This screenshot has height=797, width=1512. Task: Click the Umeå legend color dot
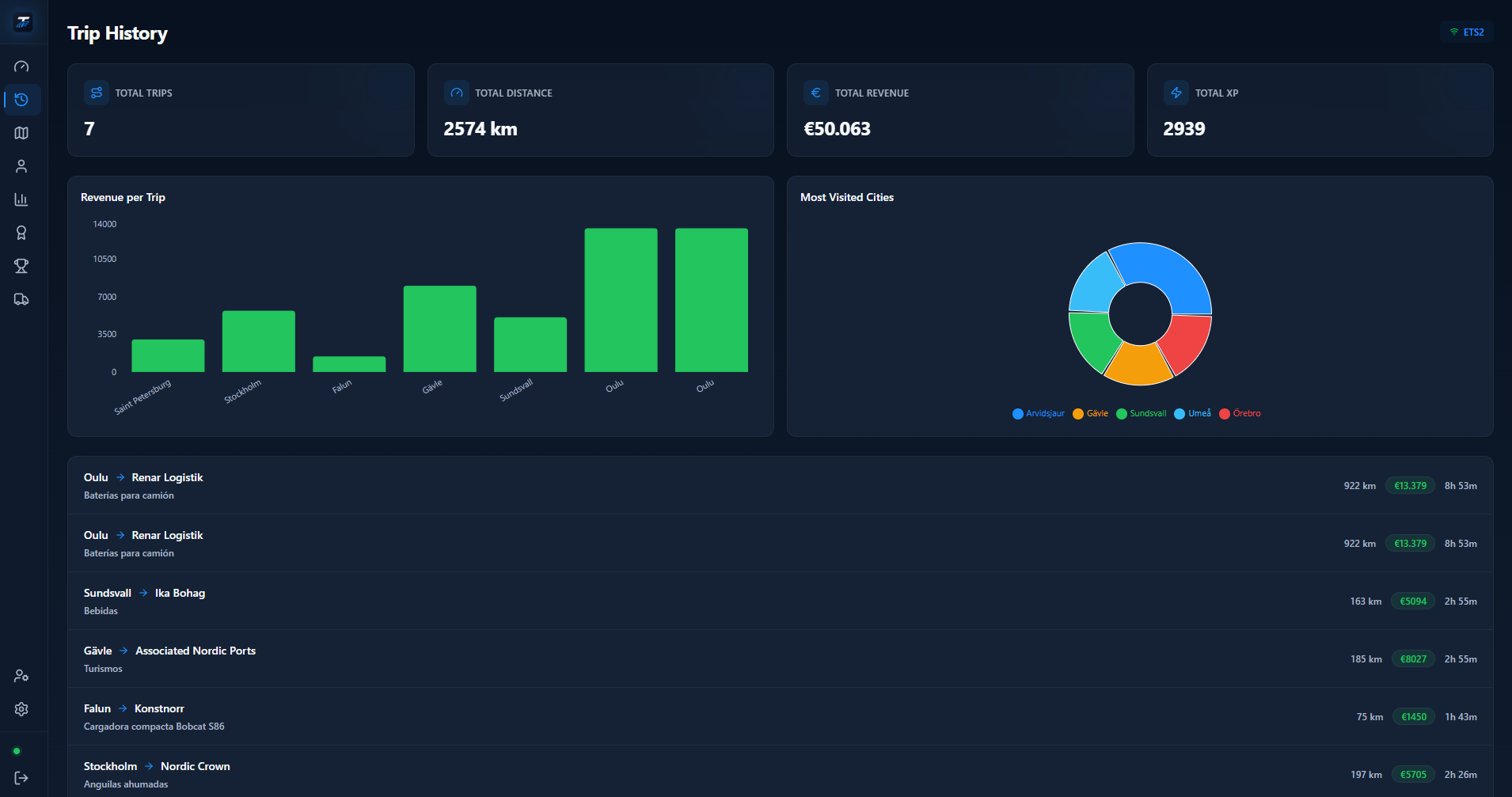click(x=1180, y=414)
